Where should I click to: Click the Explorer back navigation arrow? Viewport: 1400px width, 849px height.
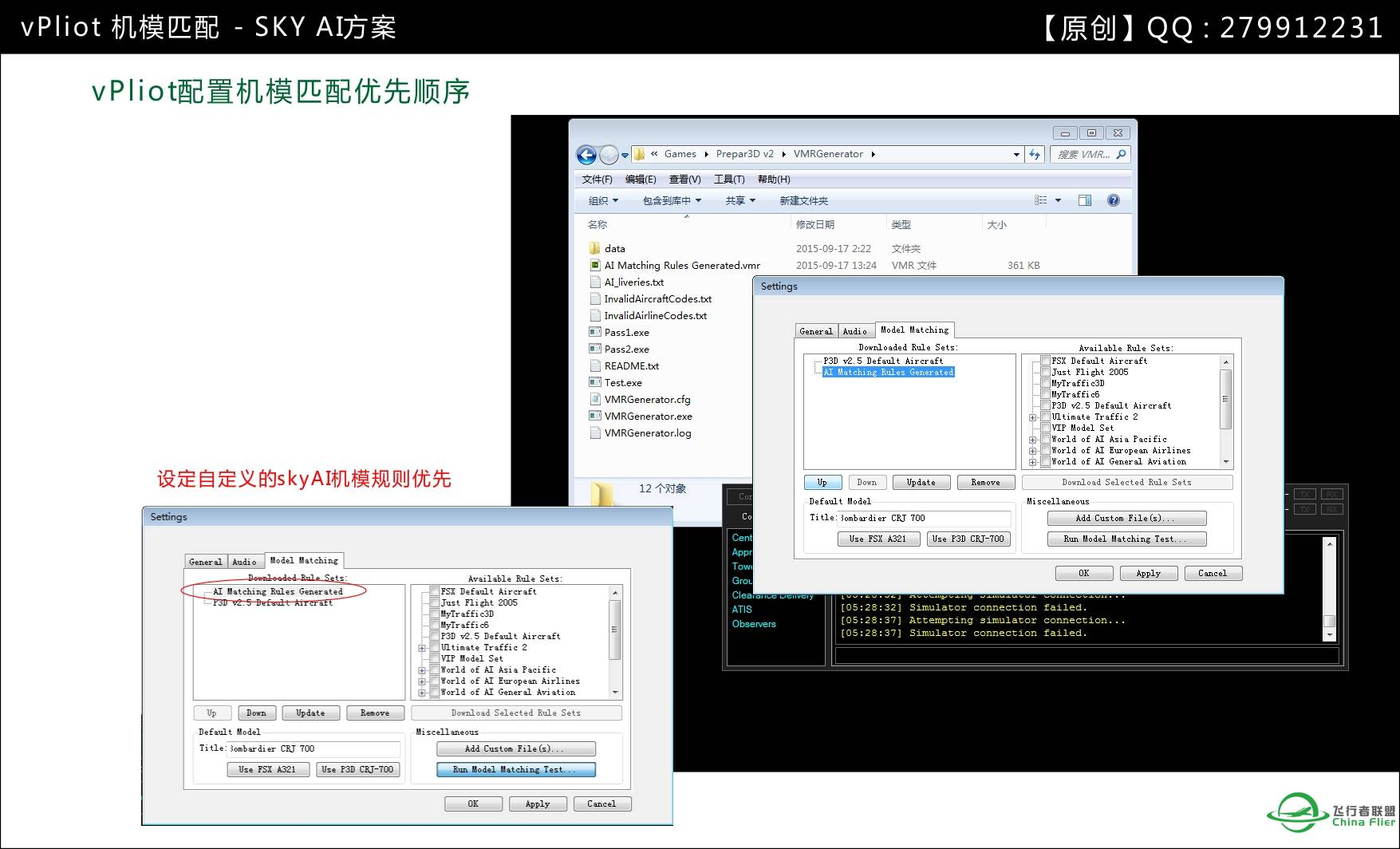(586, 155)
